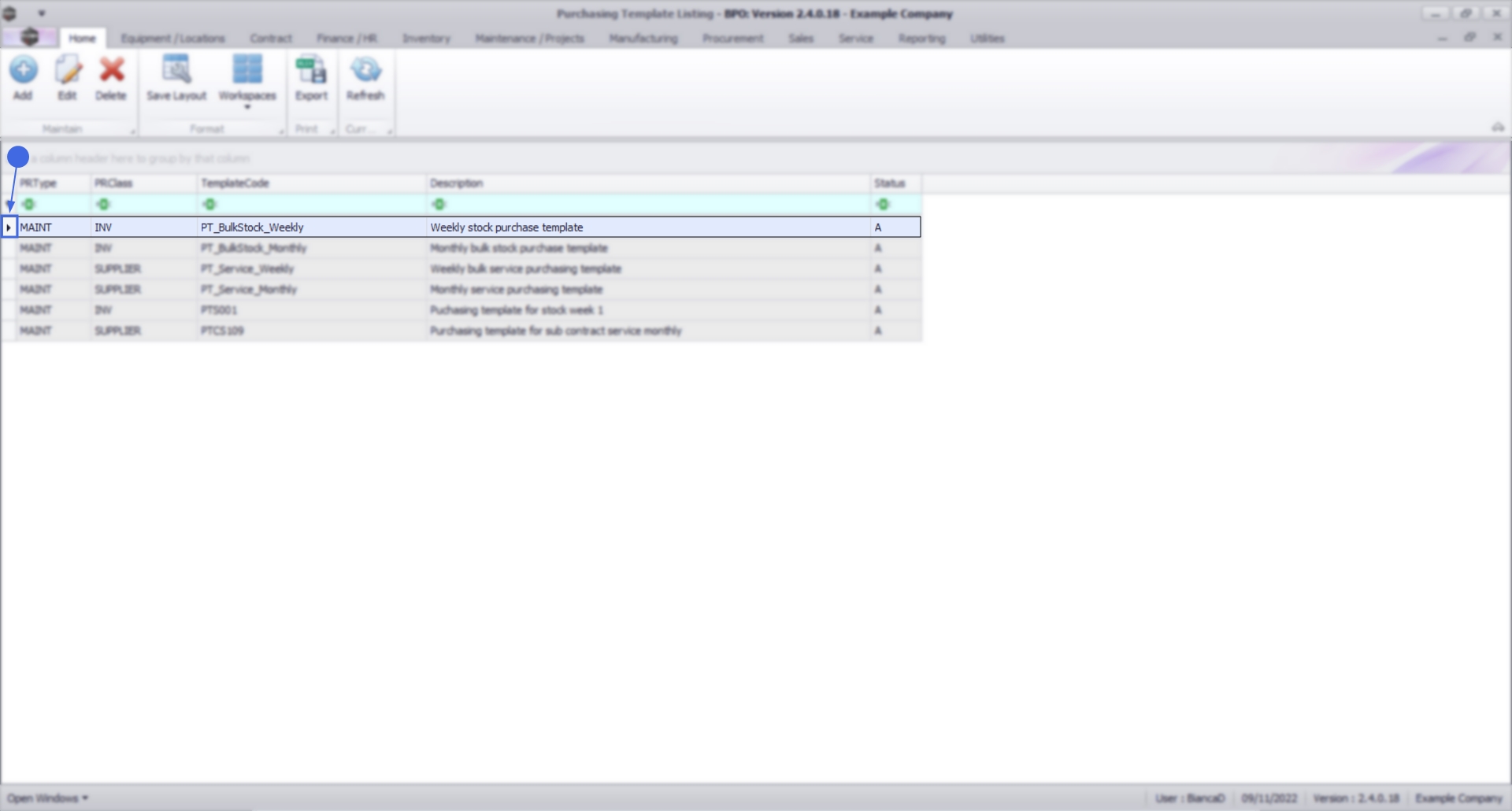Click Status filter row cell
This screenshot has height=811, width=1512.
[896, 204]
